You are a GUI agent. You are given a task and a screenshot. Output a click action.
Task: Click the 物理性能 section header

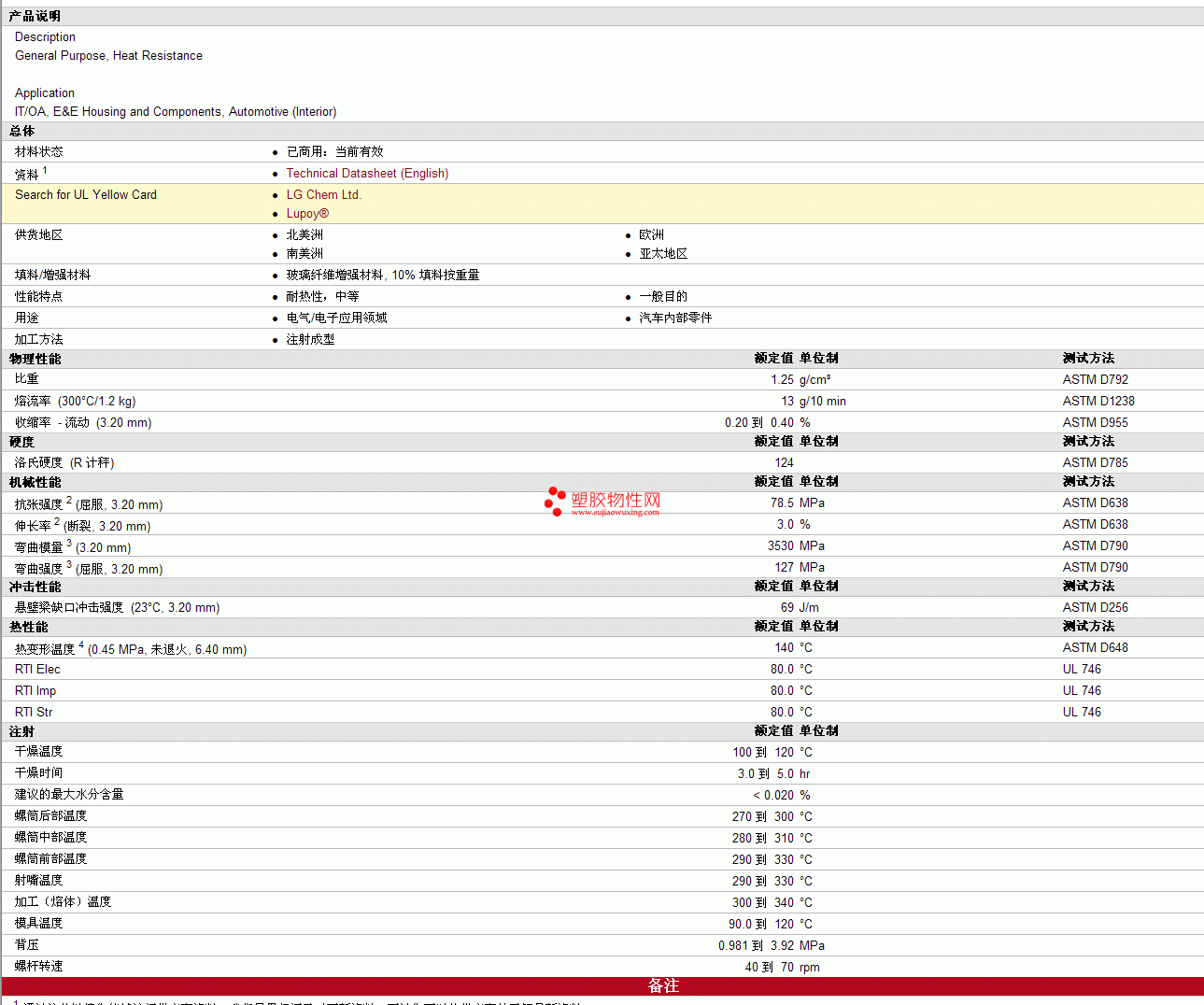(35, 359)
